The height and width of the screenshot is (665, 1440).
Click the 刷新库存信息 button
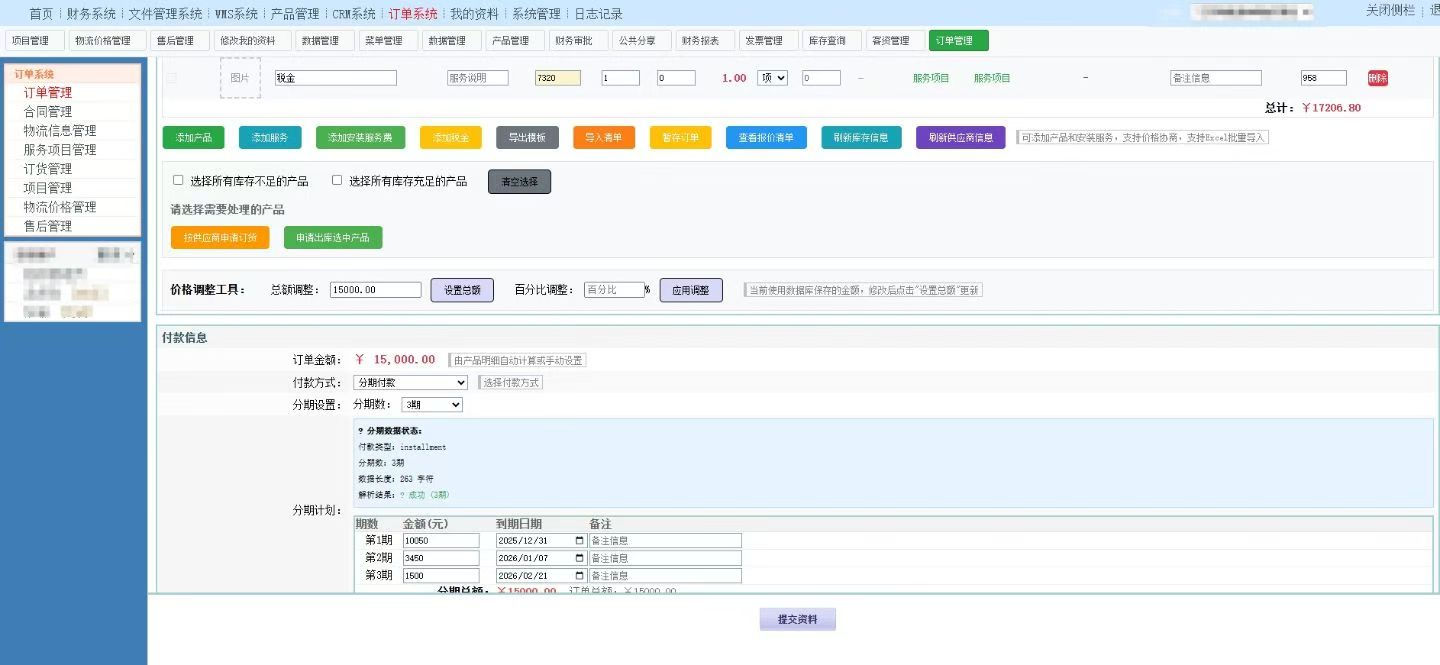[x=862, y=138]
